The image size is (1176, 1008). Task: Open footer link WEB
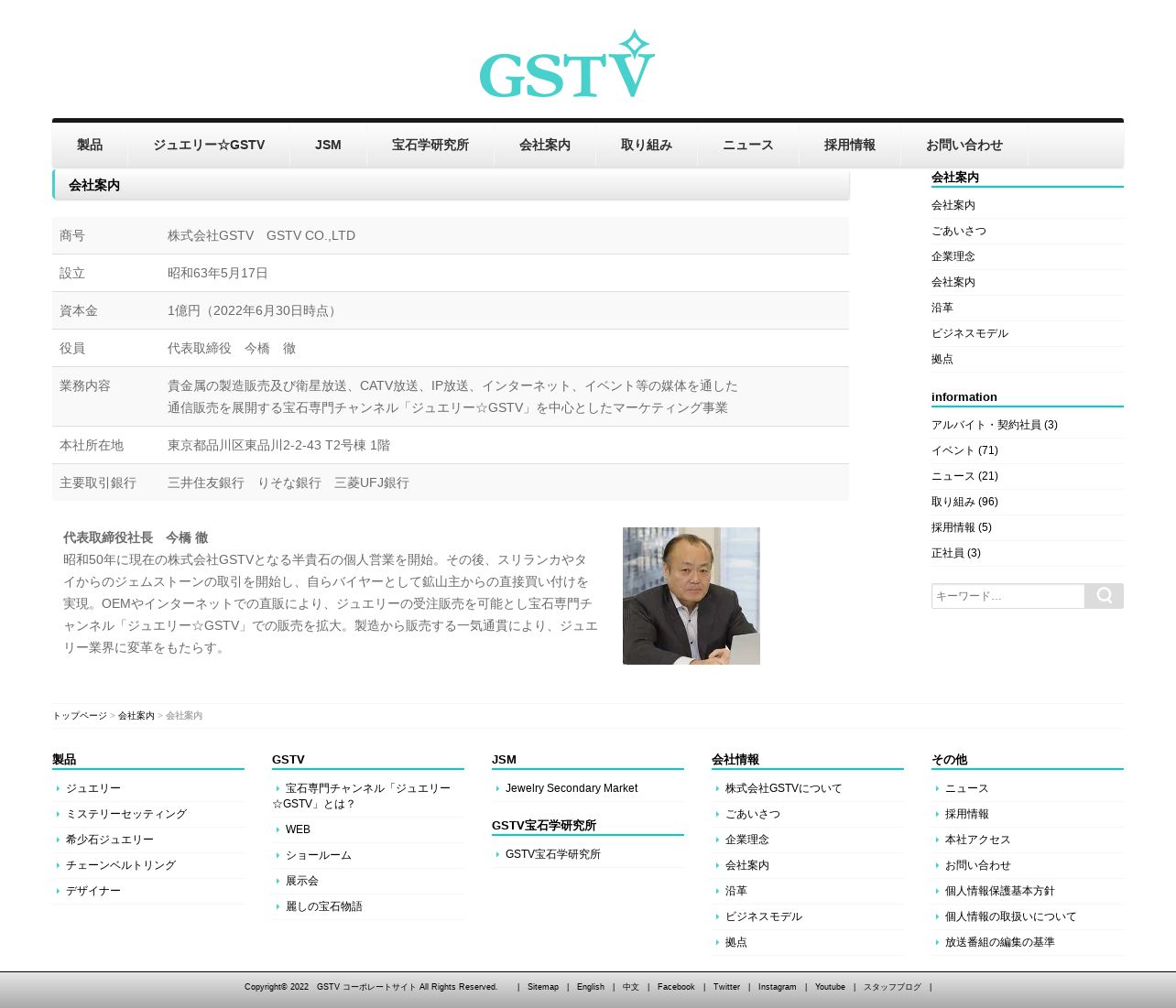coord(298,829)
